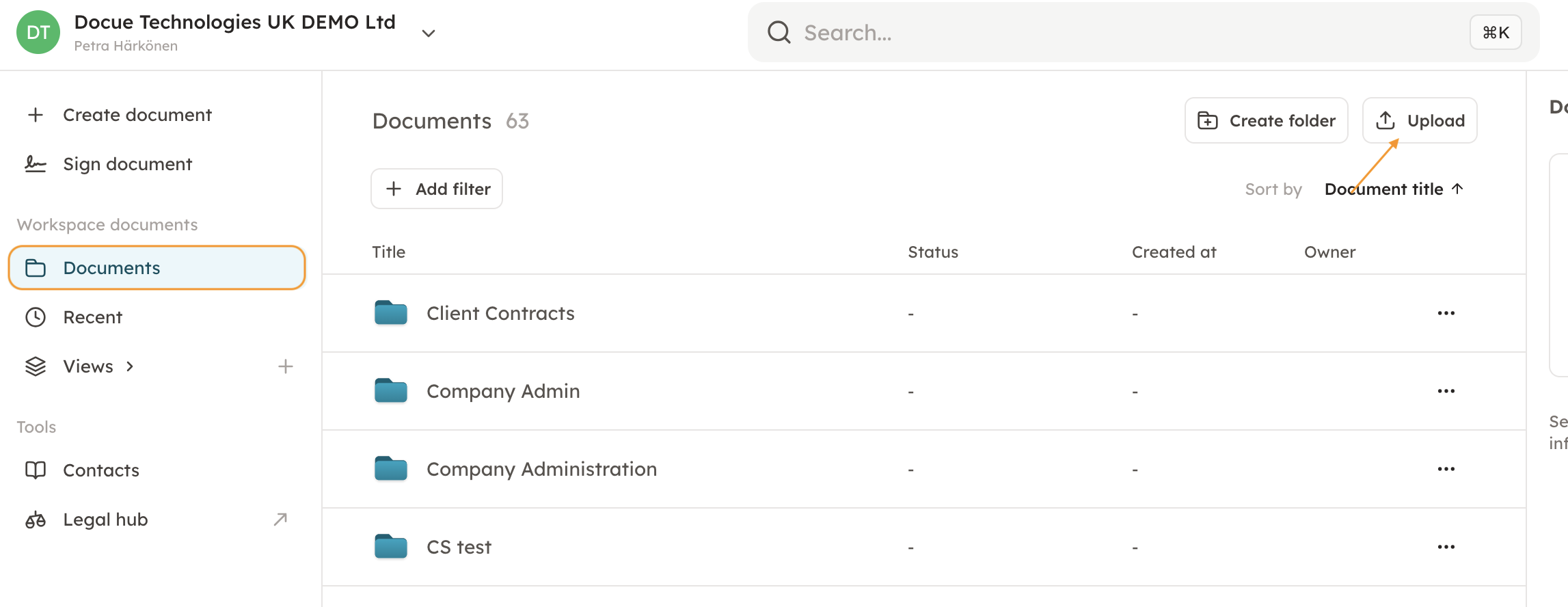Open Sign document from the sidebar
Screen dimensions: 1568x607
point(127,164)
